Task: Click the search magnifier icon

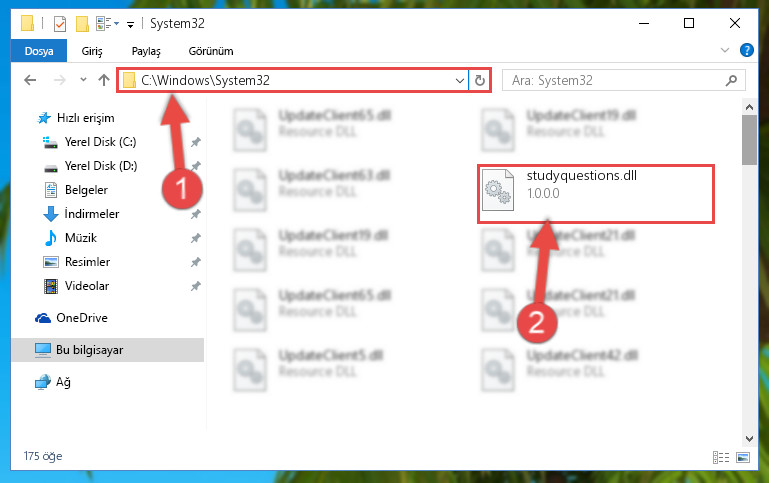Action: (731, 80)
